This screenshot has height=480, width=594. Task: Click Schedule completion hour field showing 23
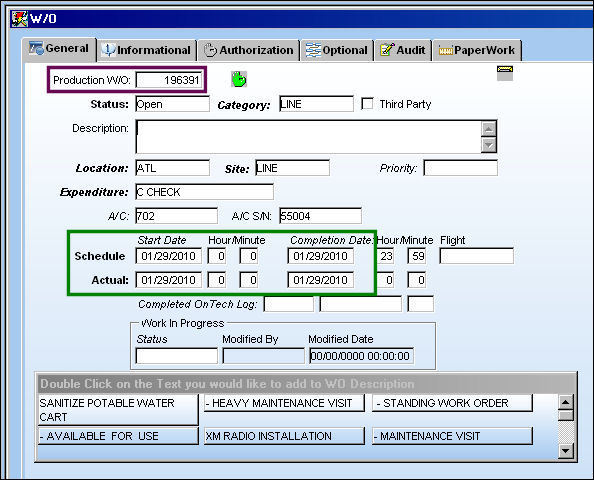click(x=386, y=256)
